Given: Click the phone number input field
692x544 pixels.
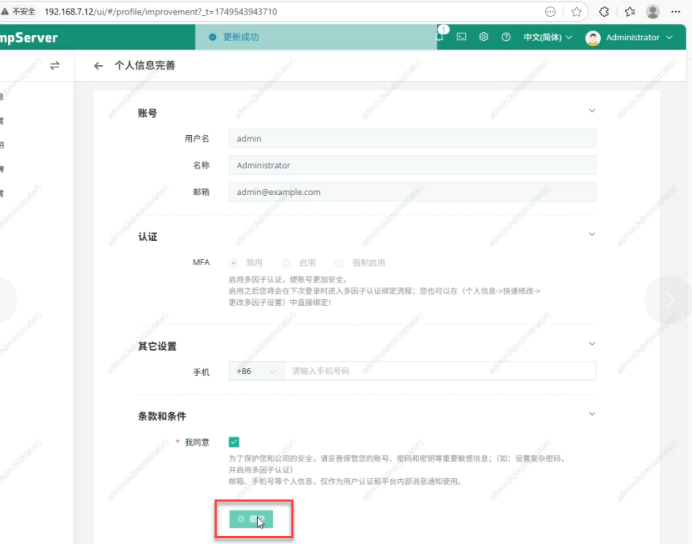Looking at the screenshot, I should point(440,371).
